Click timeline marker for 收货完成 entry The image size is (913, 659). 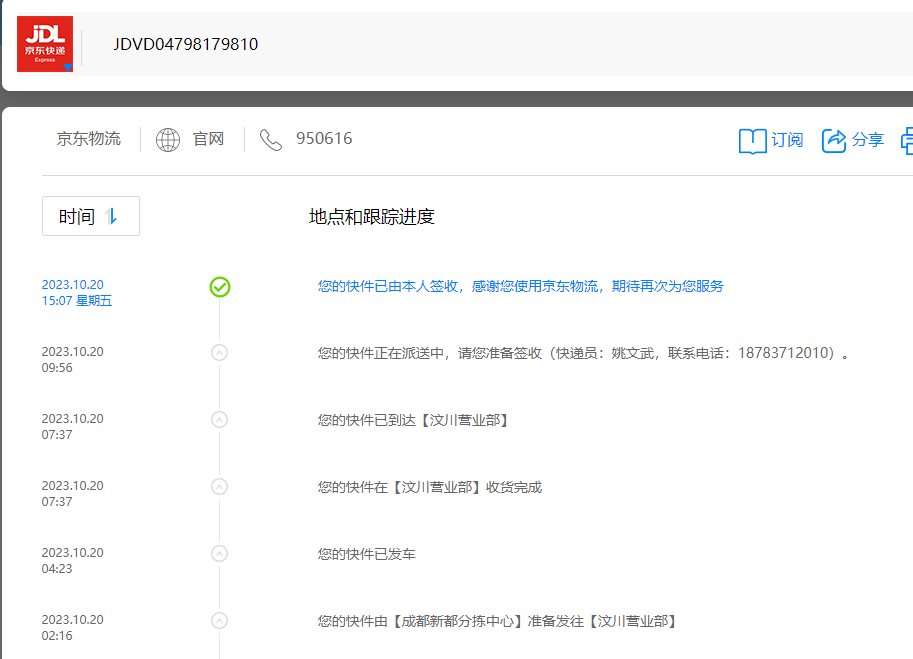[x=220, y=487]
